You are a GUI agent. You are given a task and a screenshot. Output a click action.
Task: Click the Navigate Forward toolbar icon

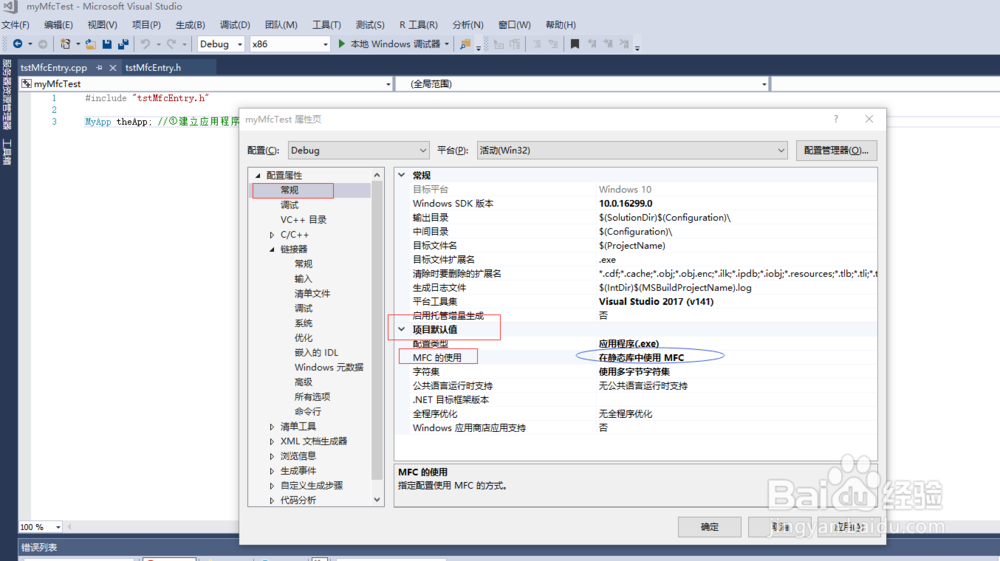pos(43,44)
